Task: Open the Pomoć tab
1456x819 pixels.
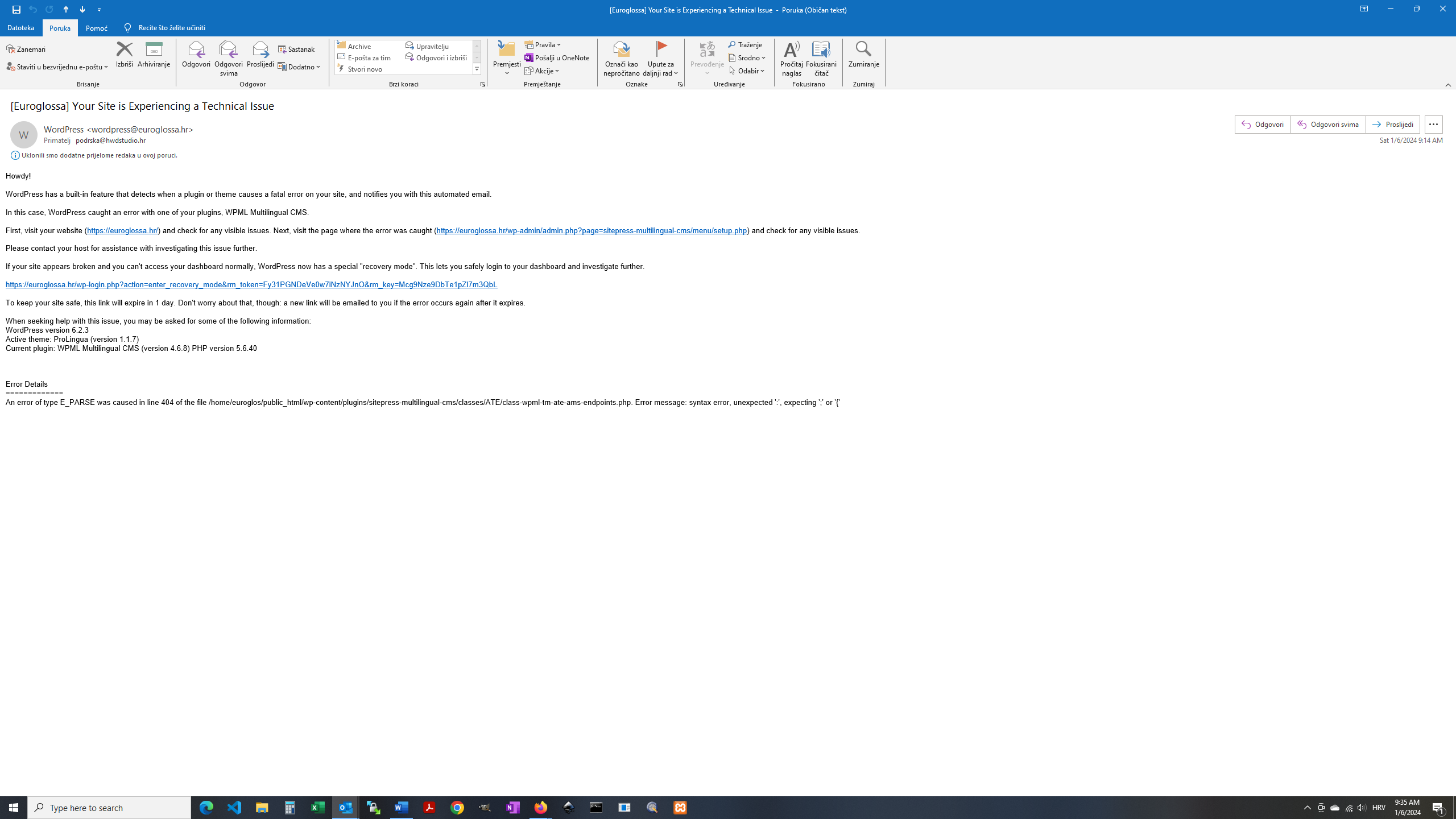Action: pyautogui.click(x=96, y=28)
